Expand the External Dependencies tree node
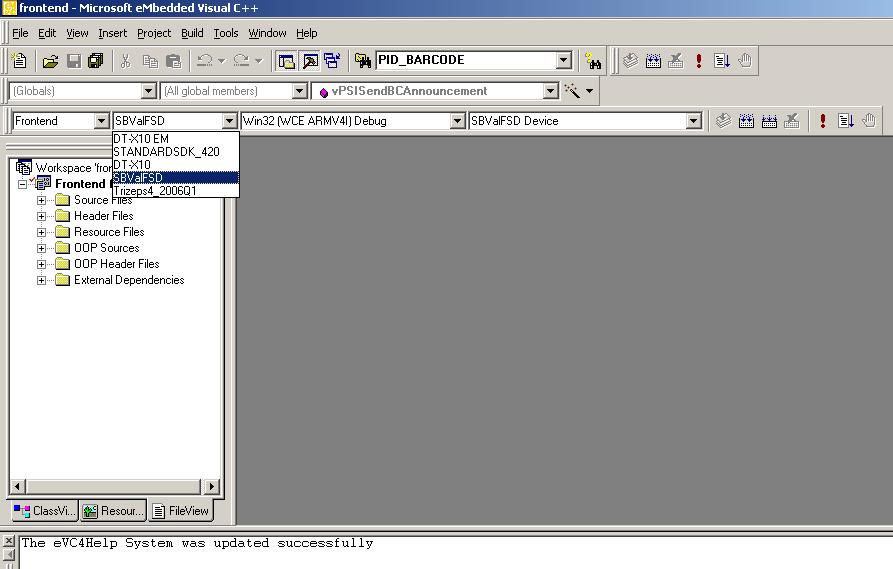This screenshot has height=569, width=893. [x=42, y=280]
